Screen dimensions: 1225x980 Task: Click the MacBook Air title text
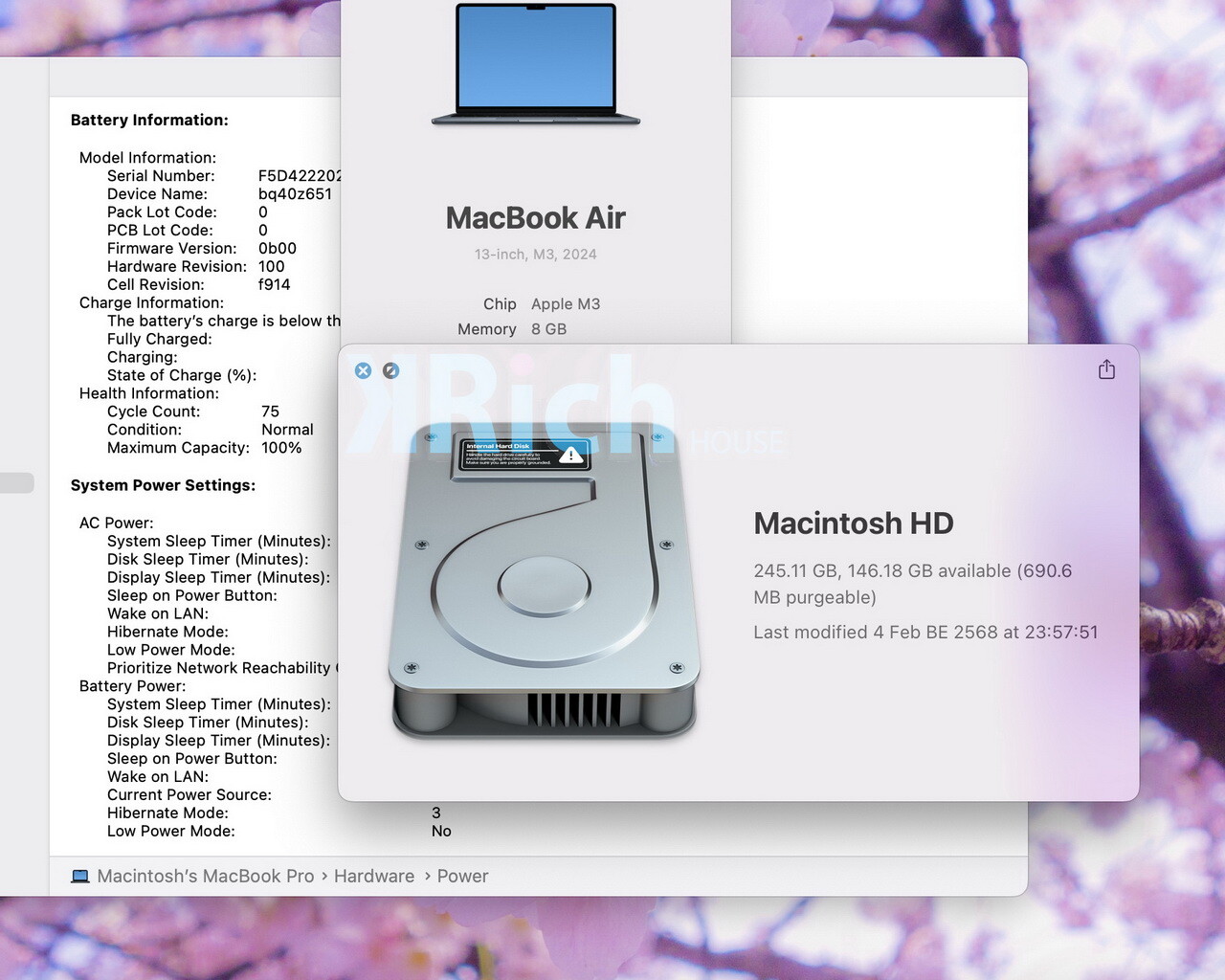(x=535, y=218)
